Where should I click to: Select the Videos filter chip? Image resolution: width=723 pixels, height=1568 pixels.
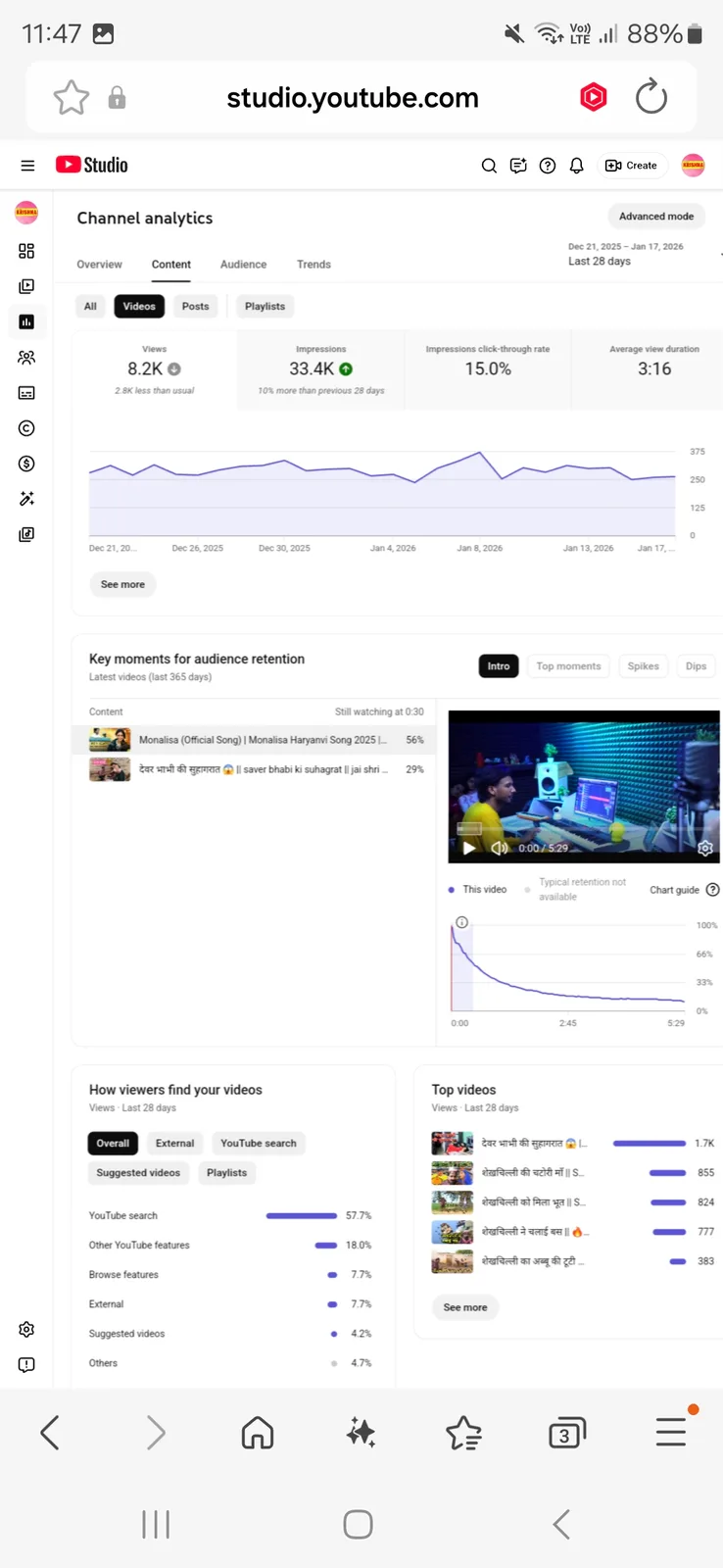[139, 307]
